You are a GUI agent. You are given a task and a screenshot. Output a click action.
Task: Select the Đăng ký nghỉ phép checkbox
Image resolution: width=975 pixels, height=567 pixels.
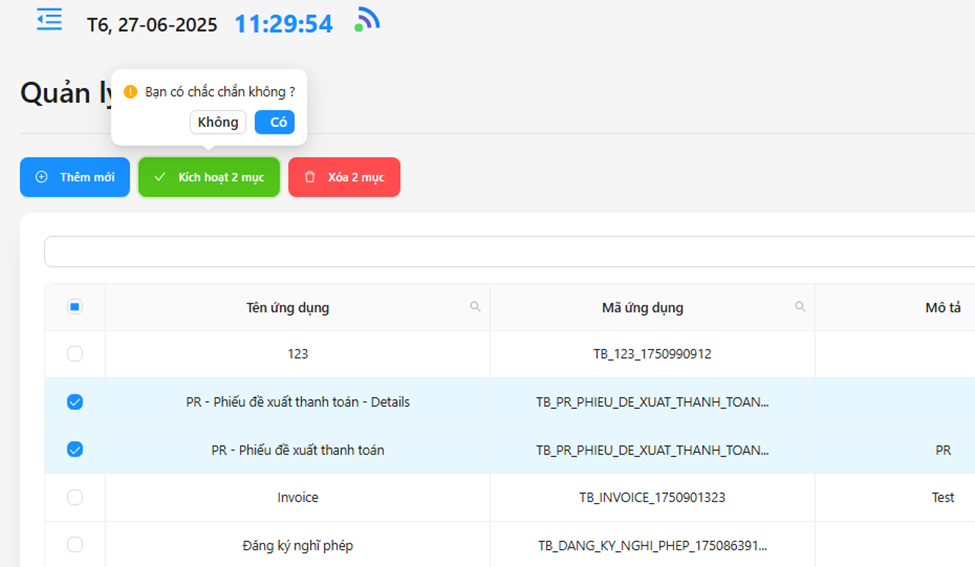coord(75,545)
